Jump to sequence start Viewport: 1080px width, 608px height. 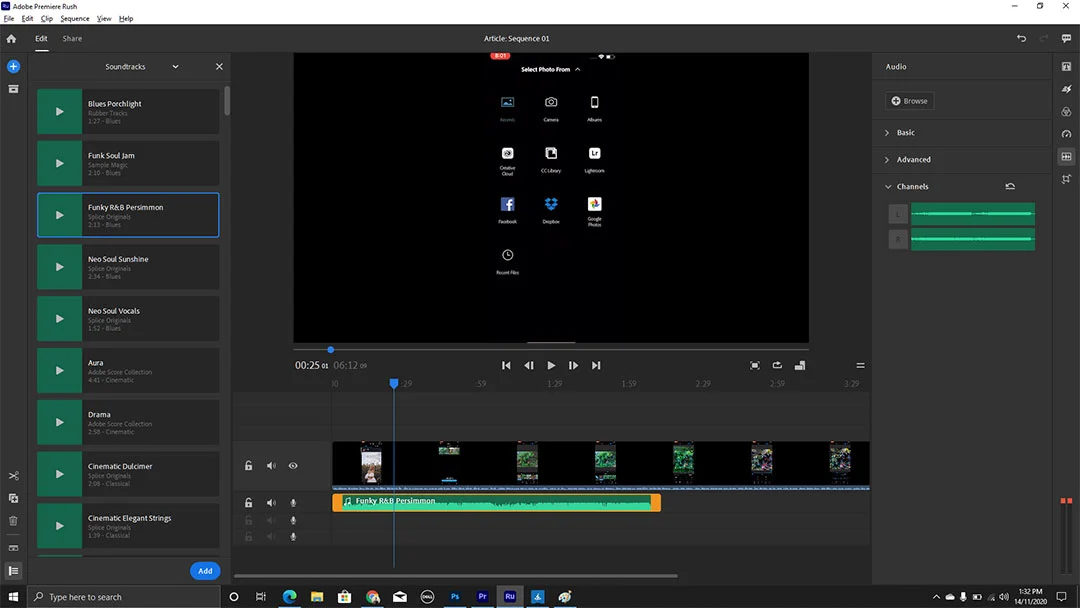pyautogui.click(x=506, y=366)
